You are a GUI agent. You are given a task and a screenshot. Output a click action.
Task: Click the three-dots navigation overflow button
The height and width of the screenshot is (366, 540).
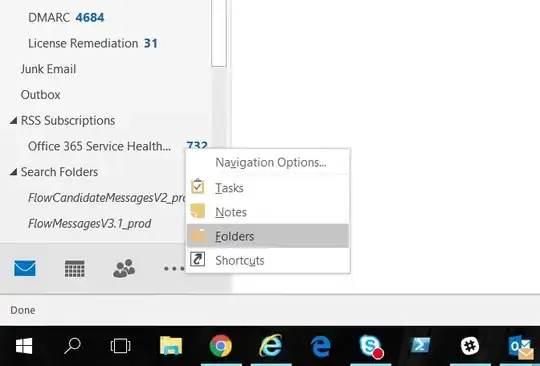[174, 269]
